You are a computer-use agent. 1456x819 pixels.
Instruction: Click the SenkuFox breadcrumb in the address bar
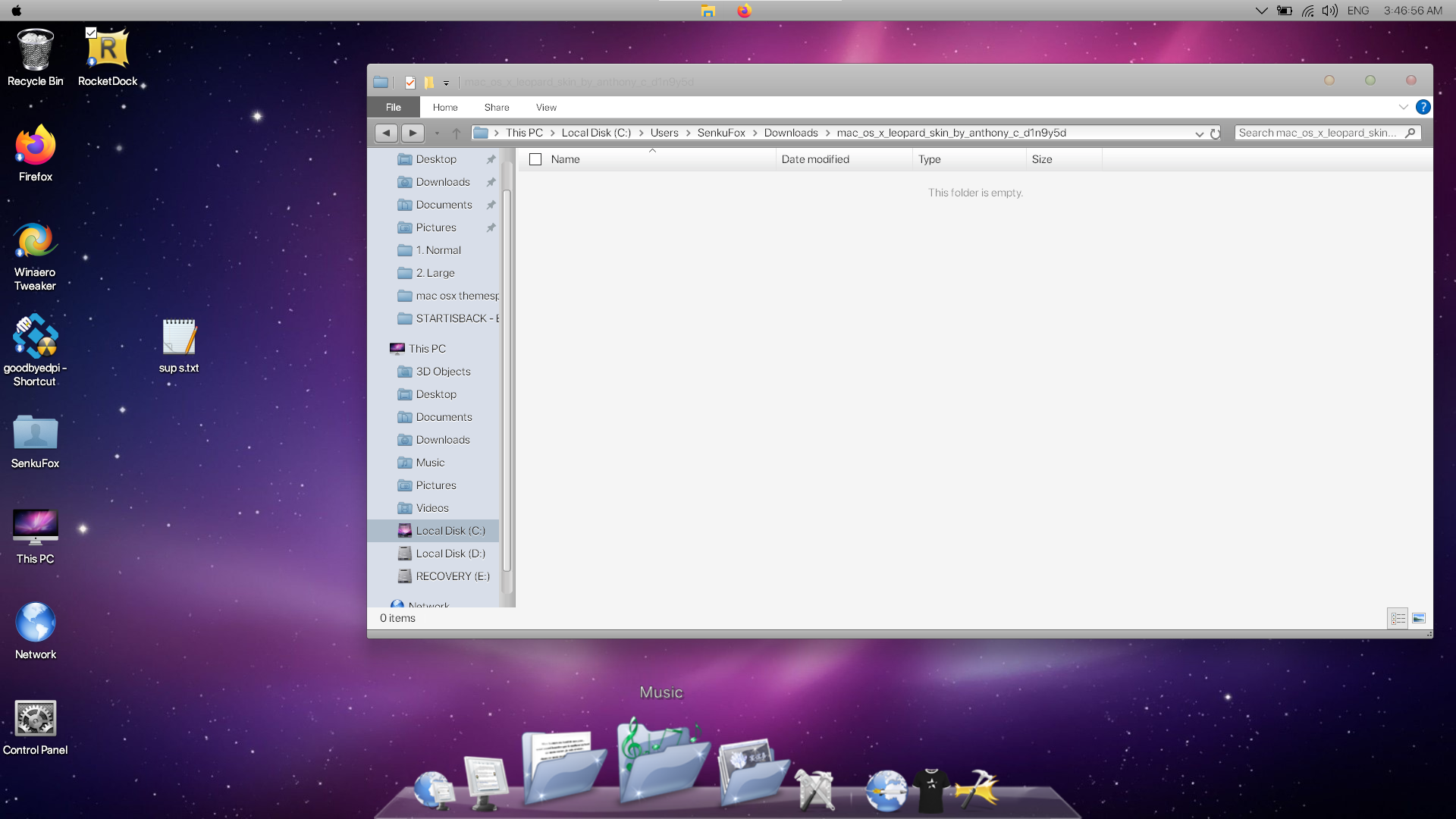click(720, 133)
